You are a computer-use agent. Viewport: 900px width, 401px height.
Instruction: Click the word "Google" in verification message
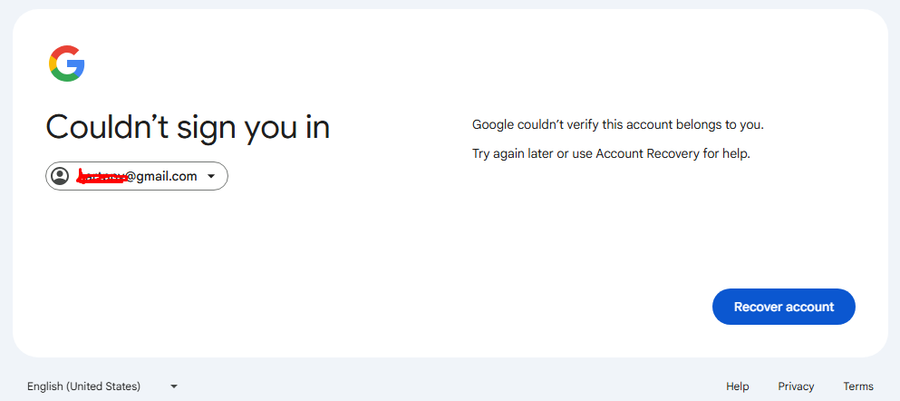(x=493, y=124)
